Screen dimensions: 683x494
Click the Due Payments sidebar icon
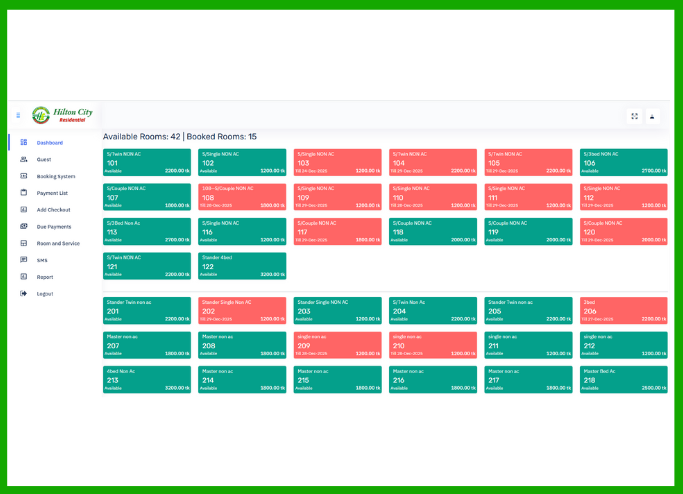(23, 227)
